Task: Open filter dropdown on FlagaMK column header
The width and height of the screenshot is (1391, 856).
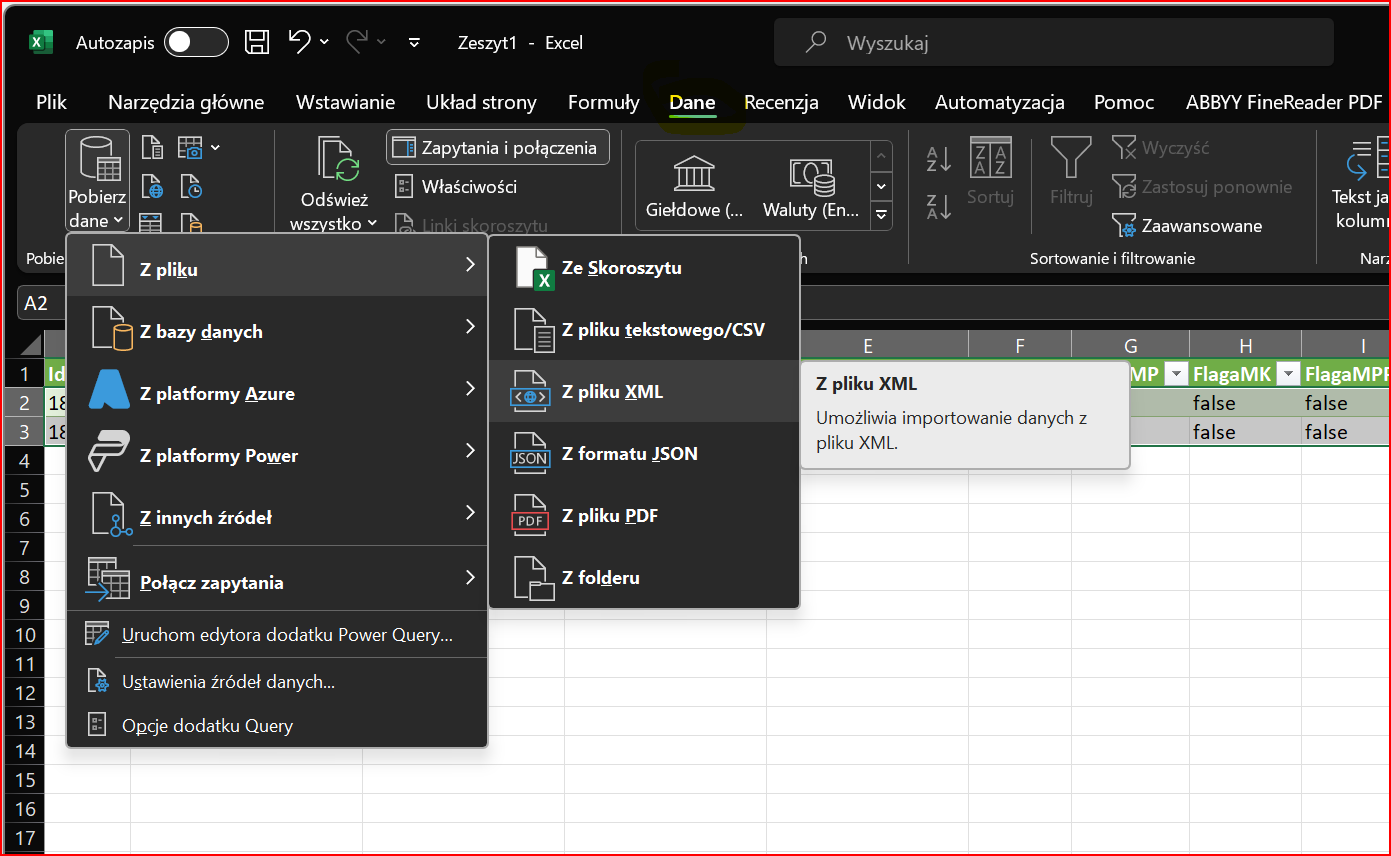Action: point(1288,374)
